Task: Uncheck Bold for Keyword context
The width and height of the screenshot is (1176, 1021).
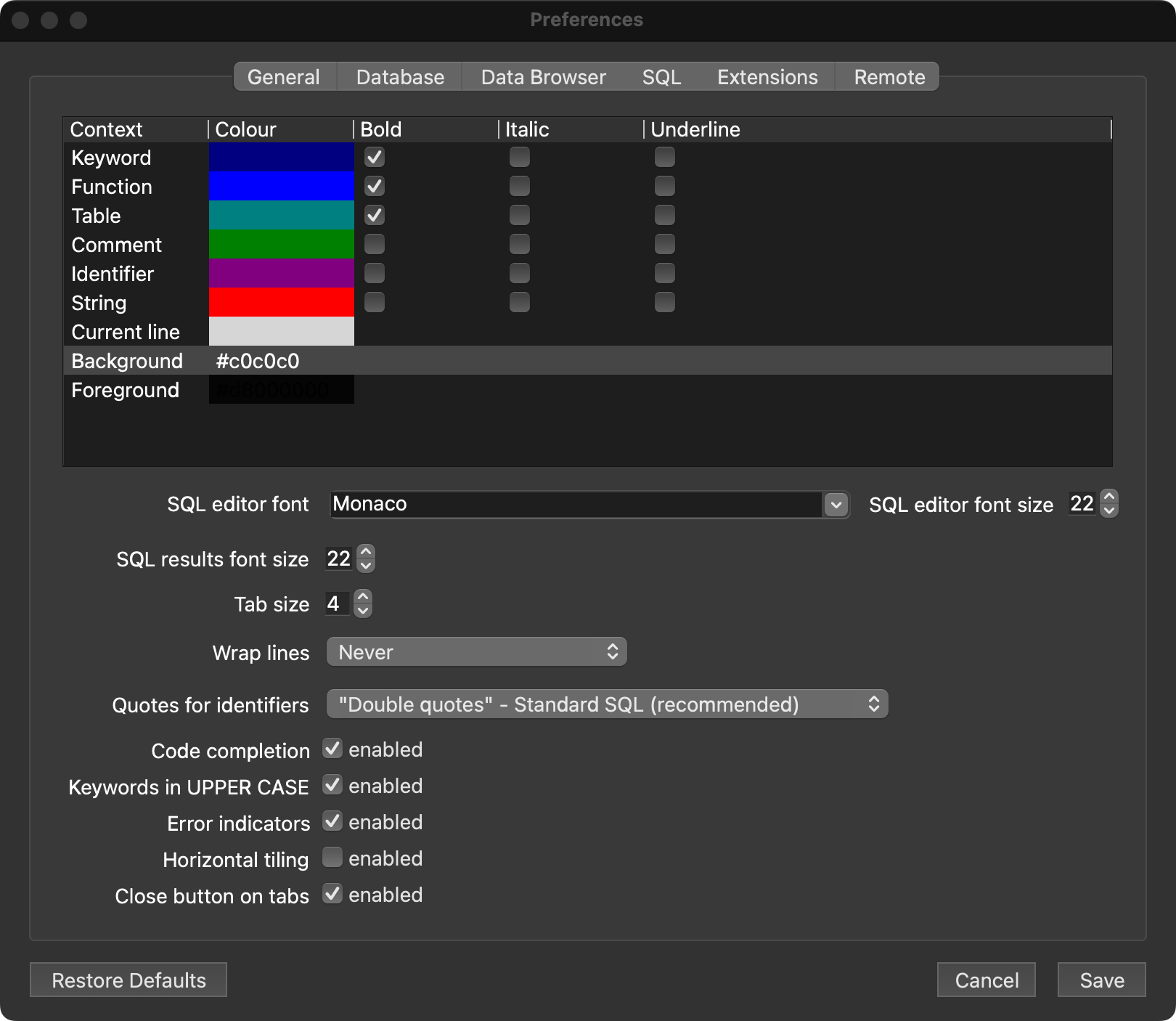Action: [375, 158]
